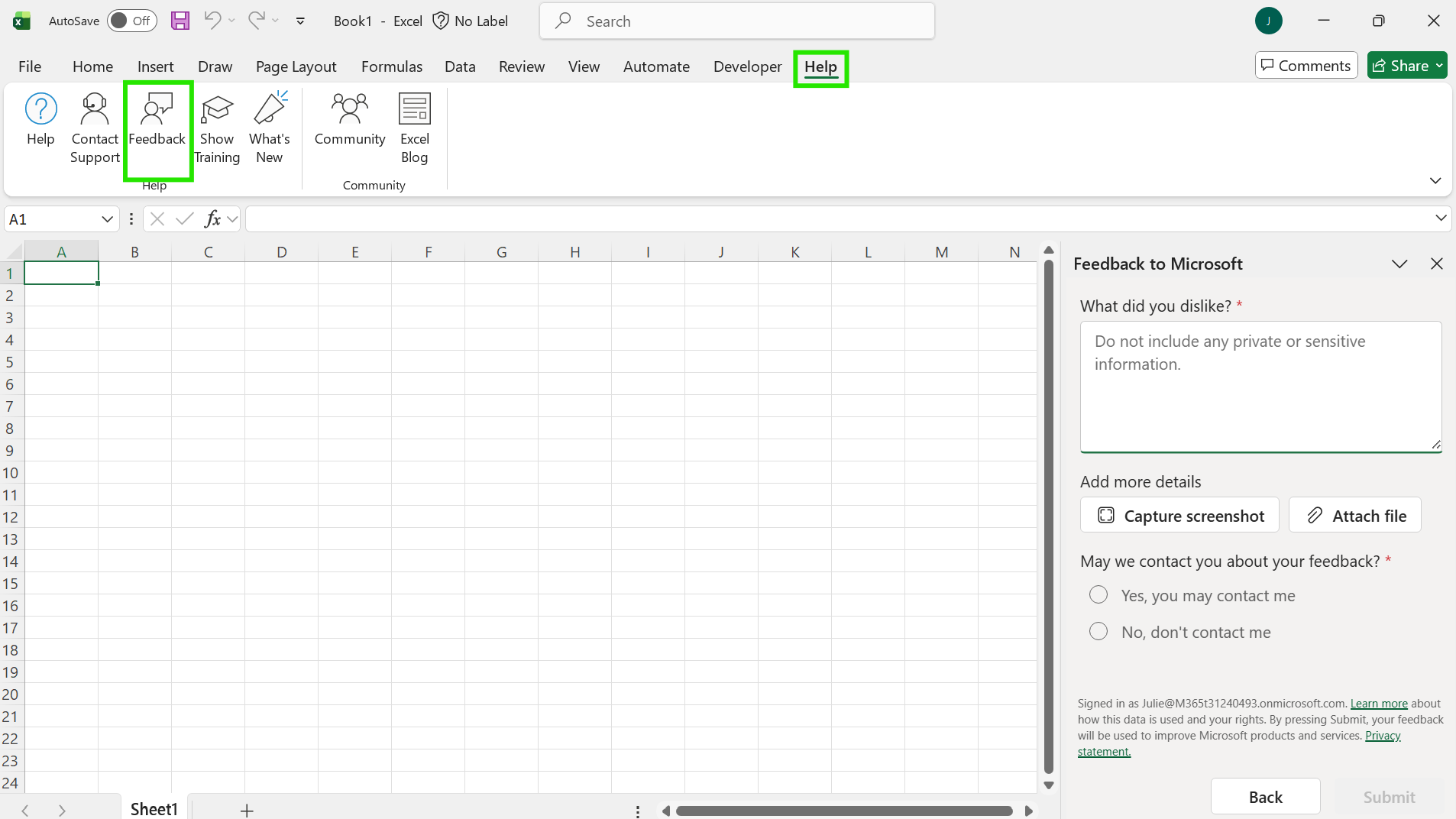Select 'No, don't contact me'
The image size is (1456, 819).
[x=1098, y=632]
